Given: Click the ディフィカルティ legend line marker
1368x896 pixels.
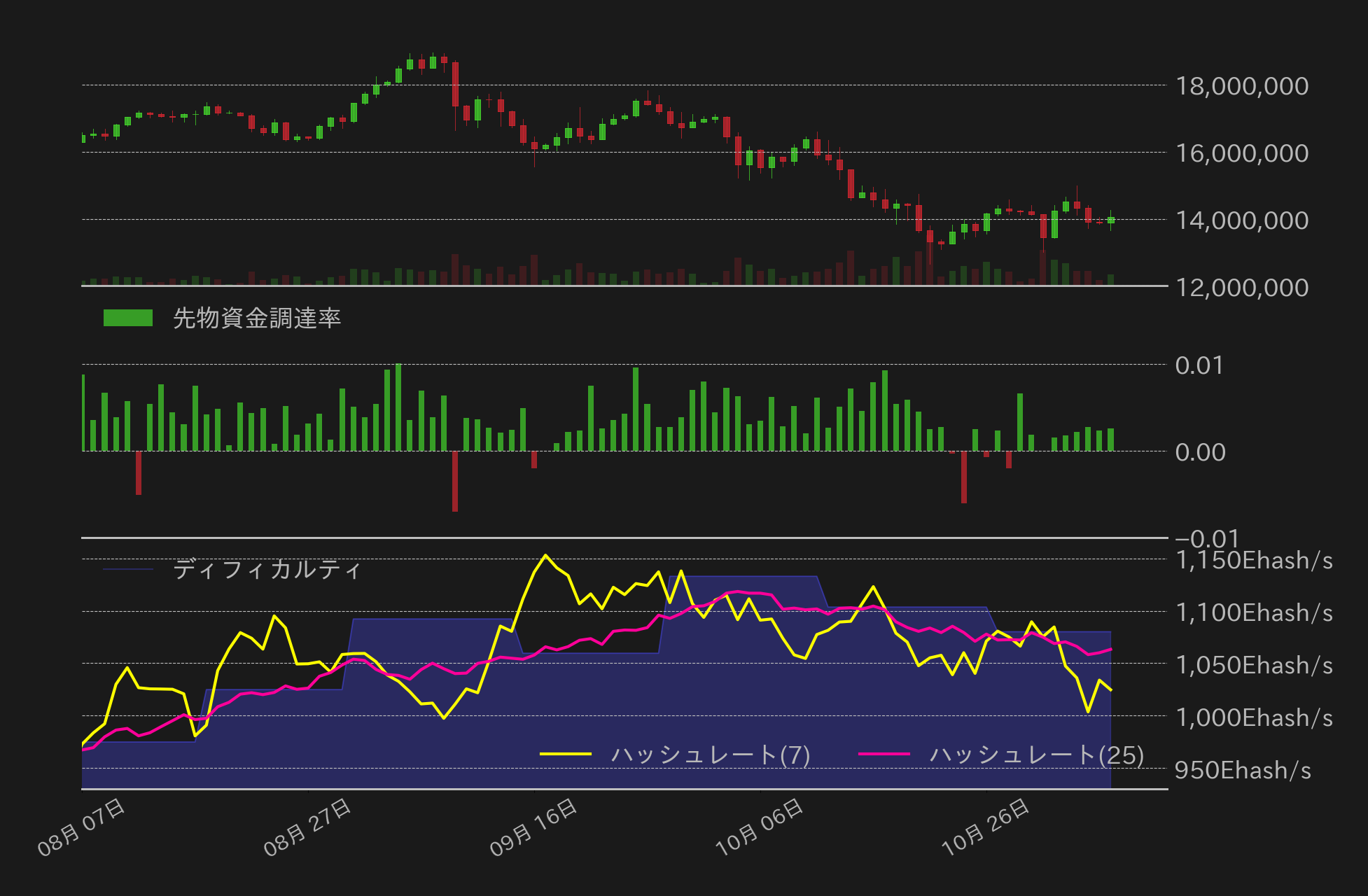Looking at the screenshot, I should click(x=127, y=570).
